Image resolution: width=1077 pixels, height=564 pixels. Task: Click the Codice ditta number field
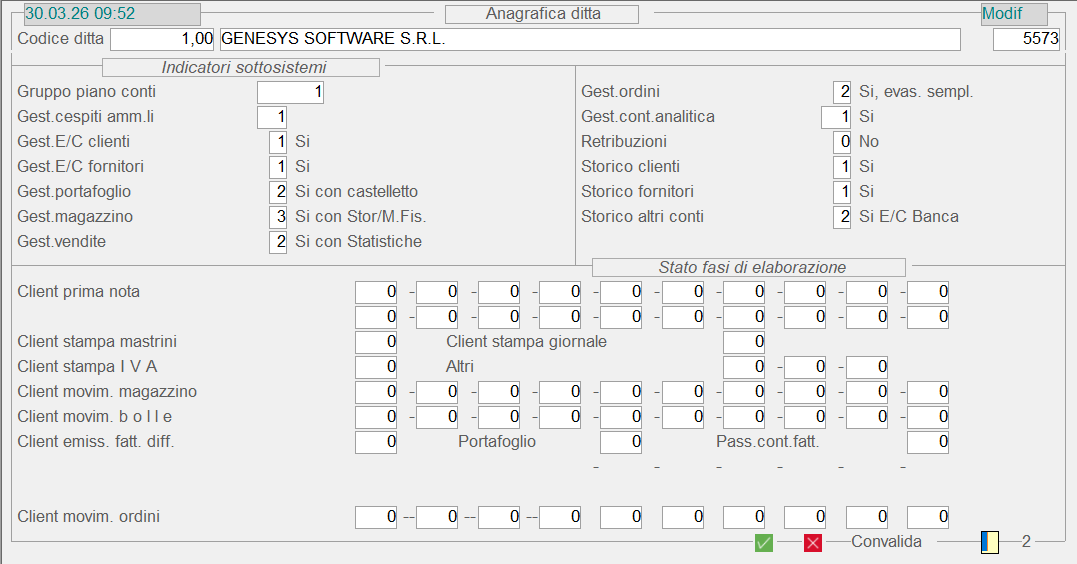pos(162,39)
